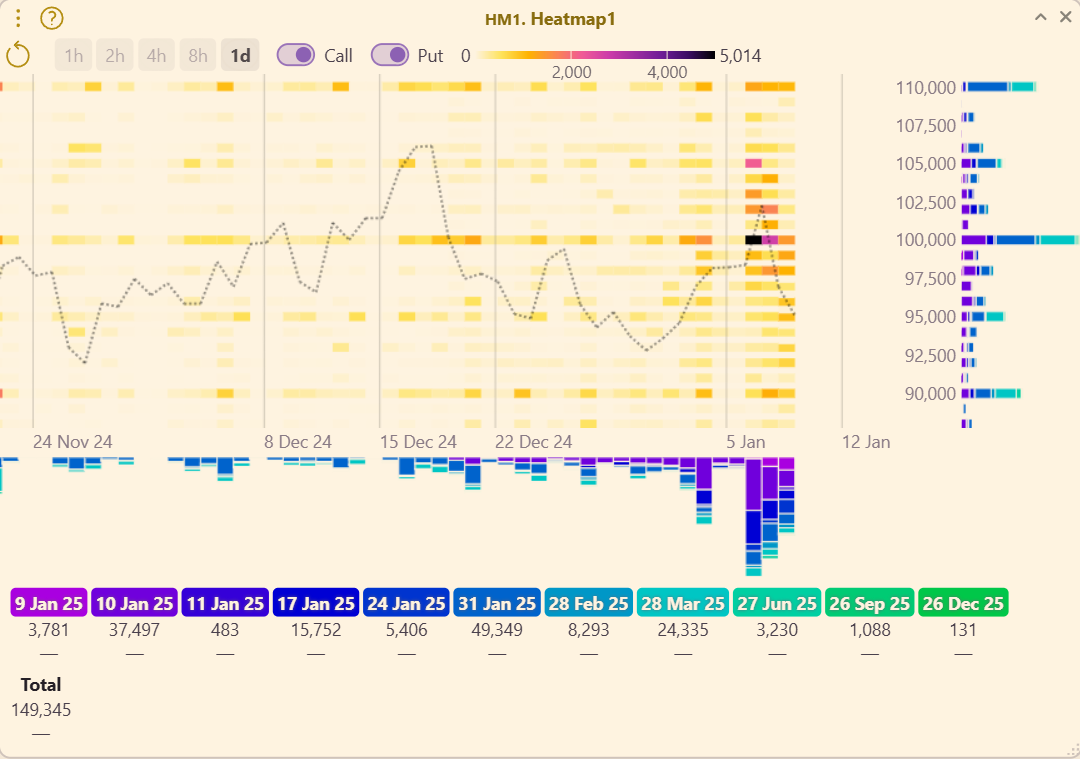1080x759 pixels.
Task: Toggle the 28 Mar 25 expiry chip
Action: click(683, 603)
